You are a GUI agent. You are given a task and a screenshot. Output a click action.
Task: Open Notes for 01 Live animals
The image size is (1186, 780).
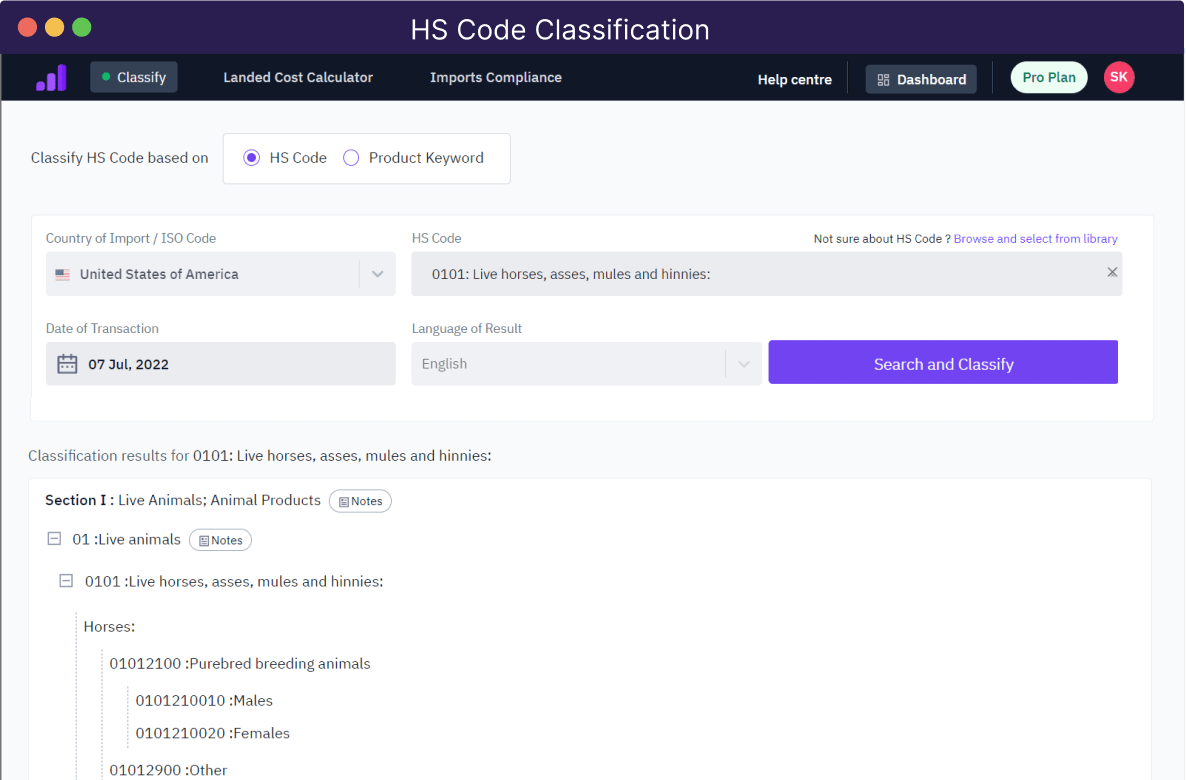pyautogui.click(x=220, y=540)
